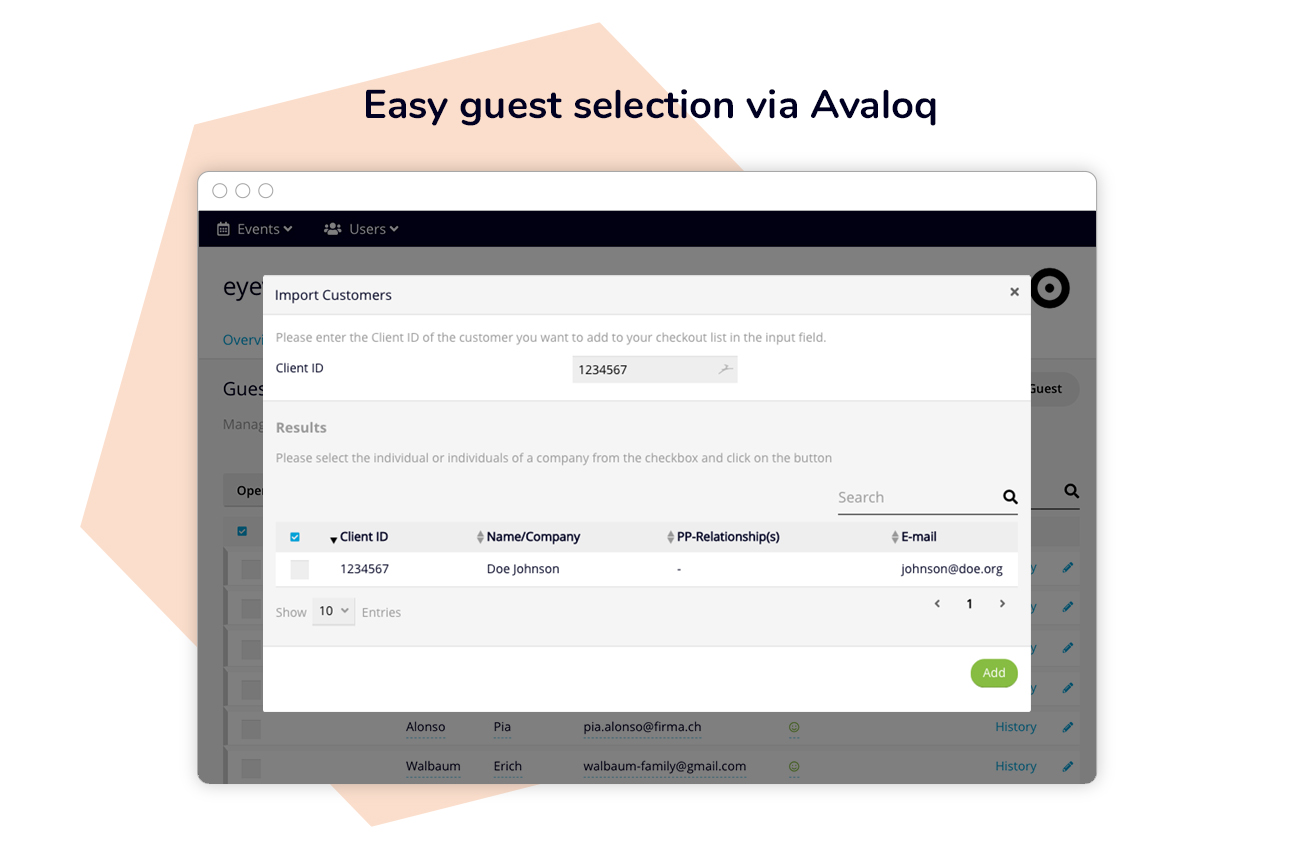Open the Show 10 entries dropdown

pyautogui.click(x=333, y=611)
